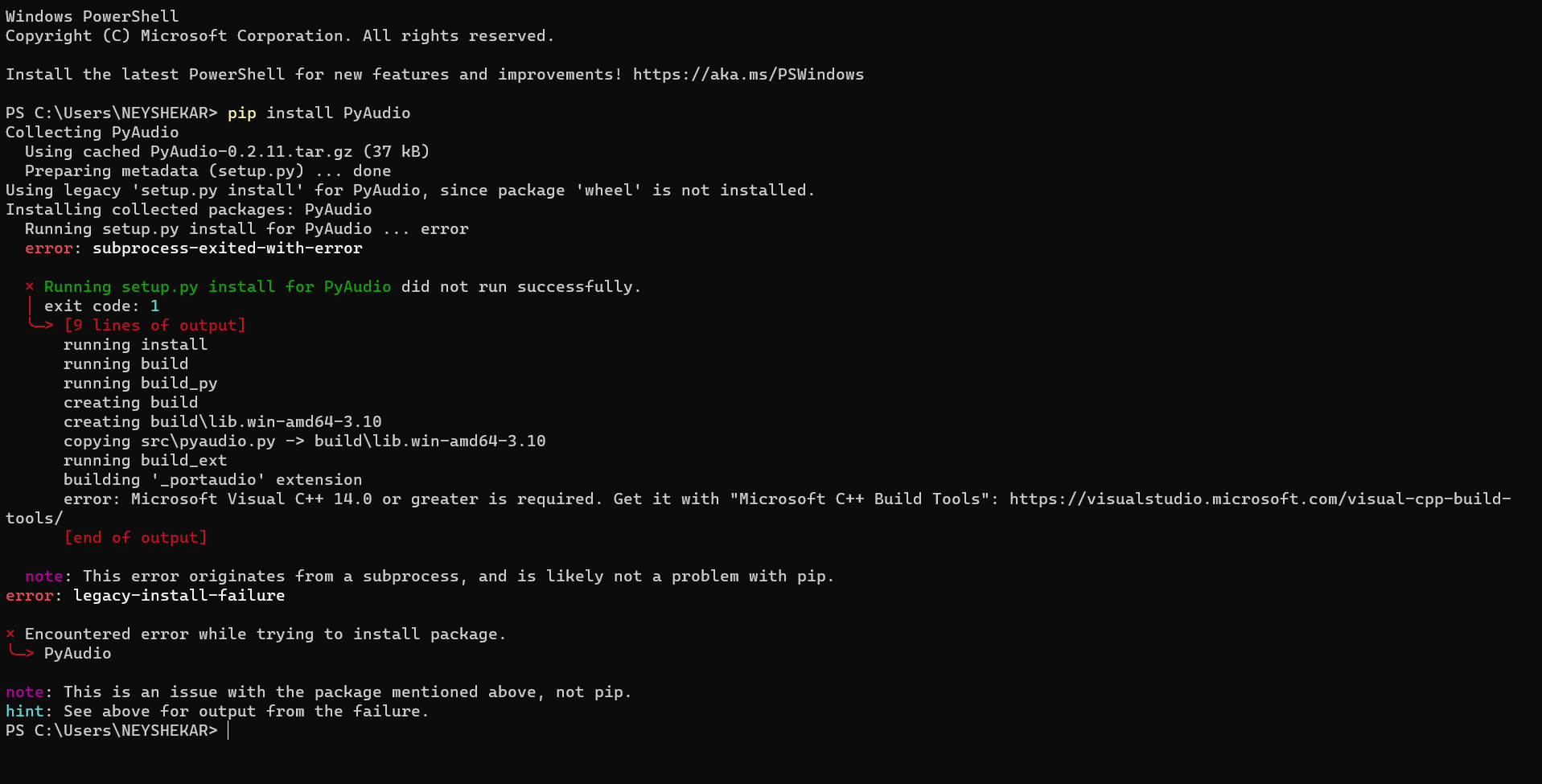Place cursor at the bottom PS prompt
The width and height of the screenshot is (1542, 784).
(x=228, y=731)
